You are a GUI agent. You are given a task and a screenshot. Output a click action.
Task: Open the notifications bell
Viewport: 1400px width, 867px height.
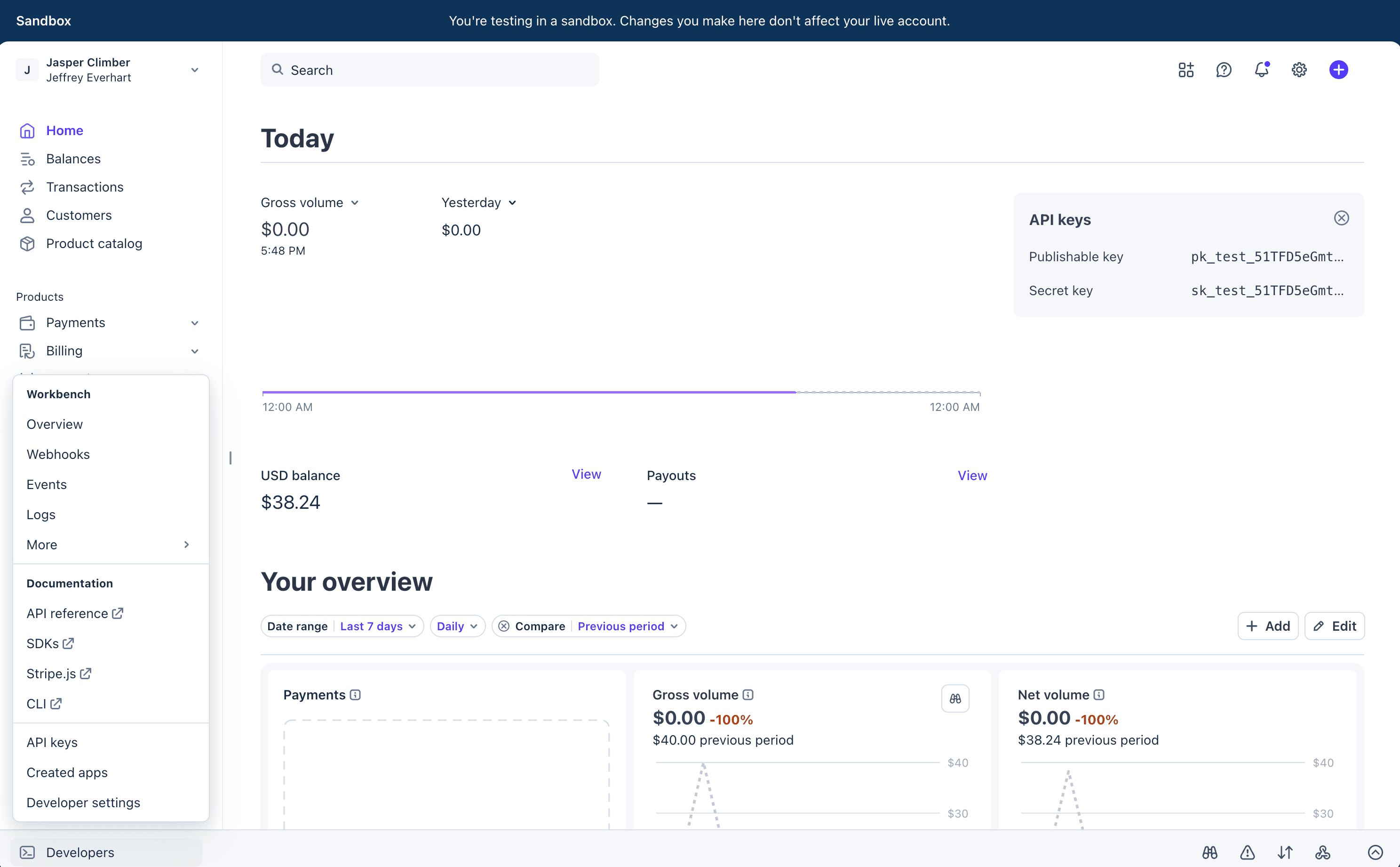(x=1261, y=69)
